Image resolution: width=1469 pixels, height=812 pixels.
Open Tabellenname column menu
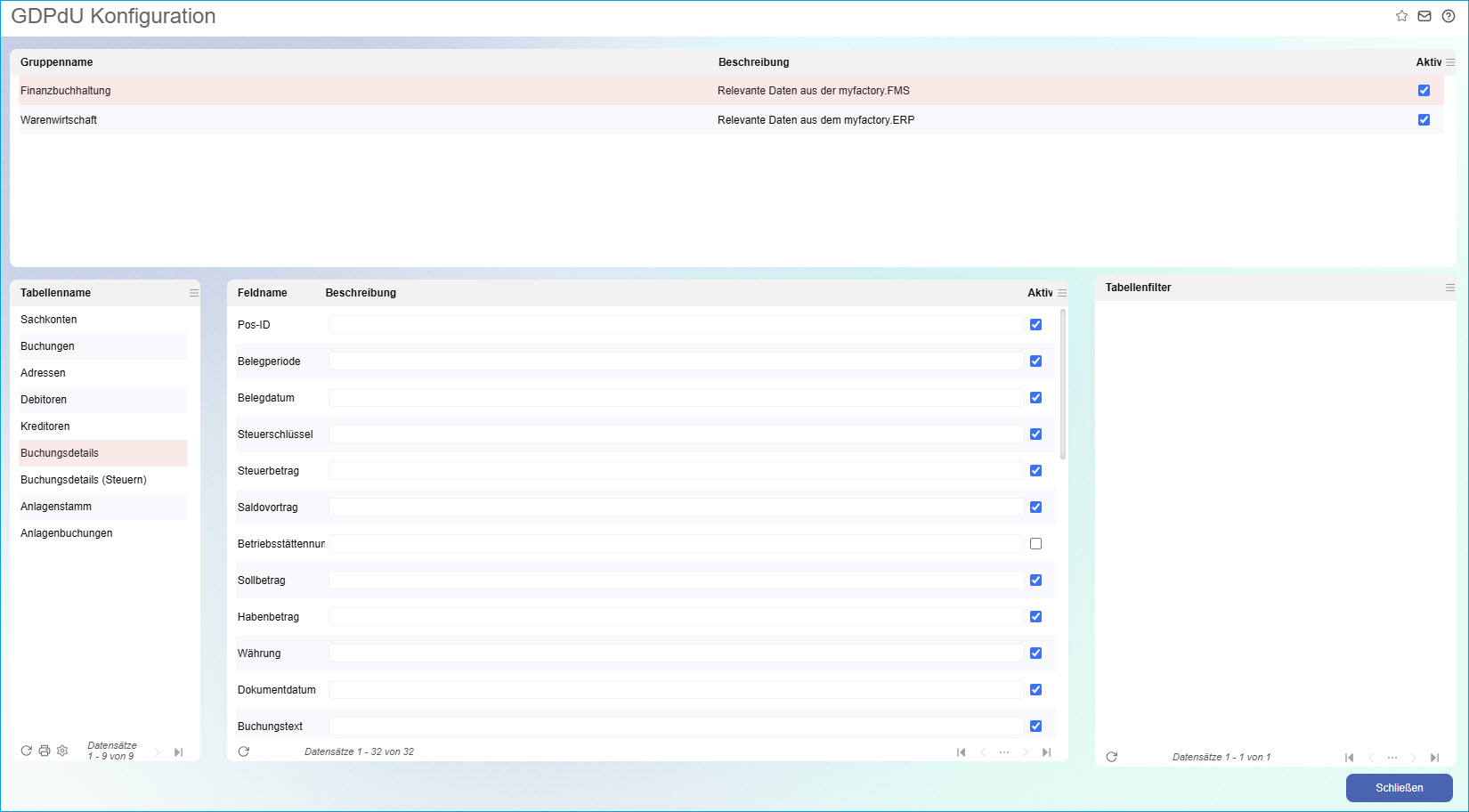[194, 293]
